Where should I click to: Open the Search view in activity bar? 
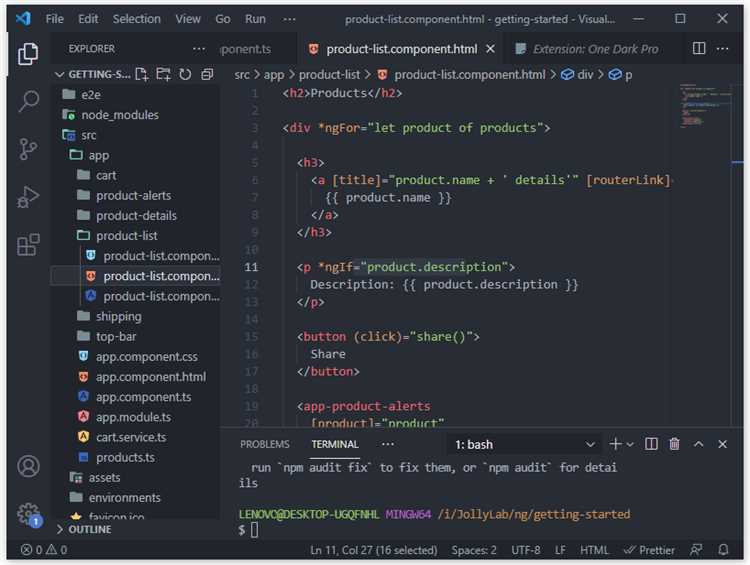[28, 101]
